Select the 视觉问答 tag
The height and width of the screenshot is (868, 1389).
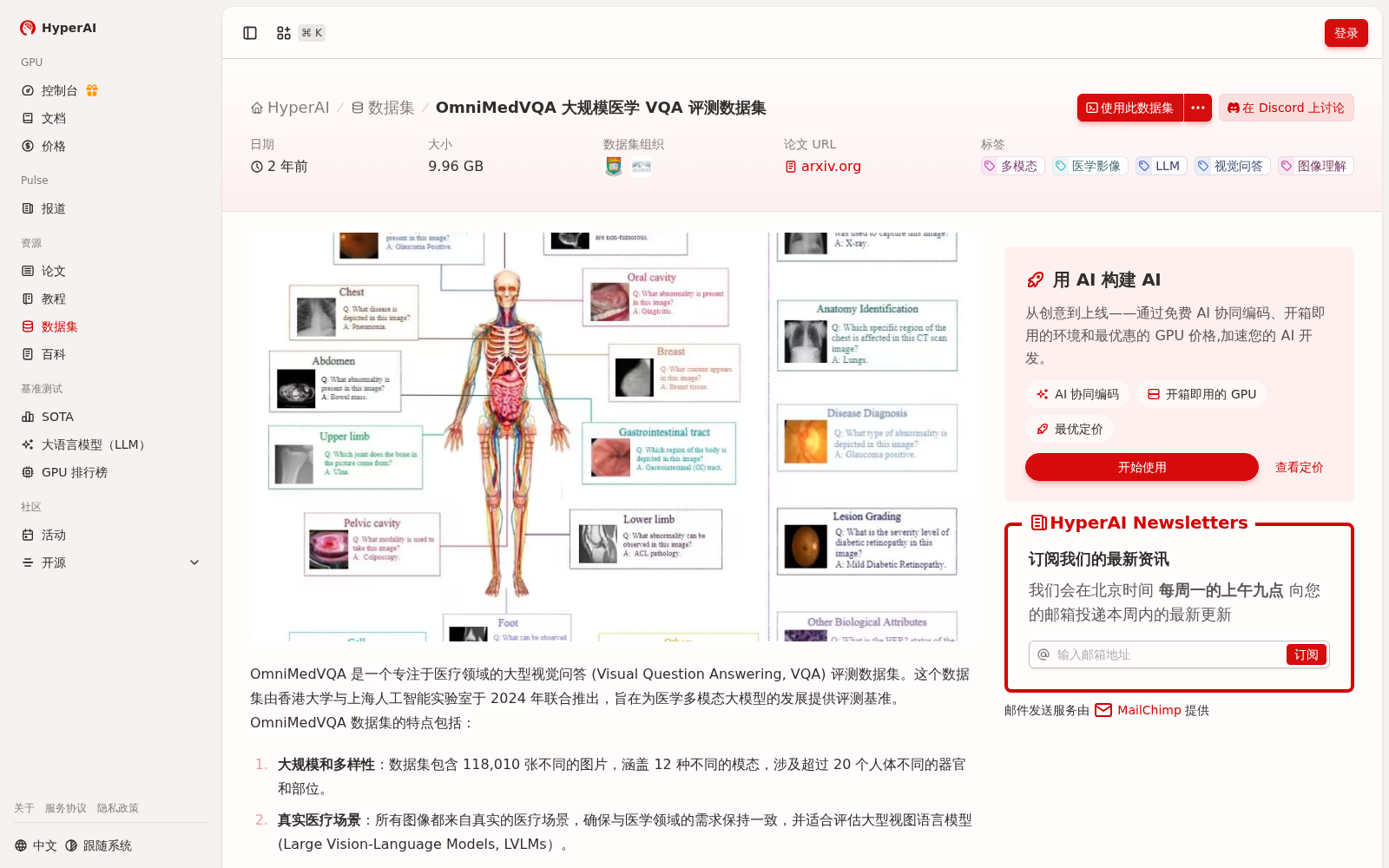(x=1232, y=166)
